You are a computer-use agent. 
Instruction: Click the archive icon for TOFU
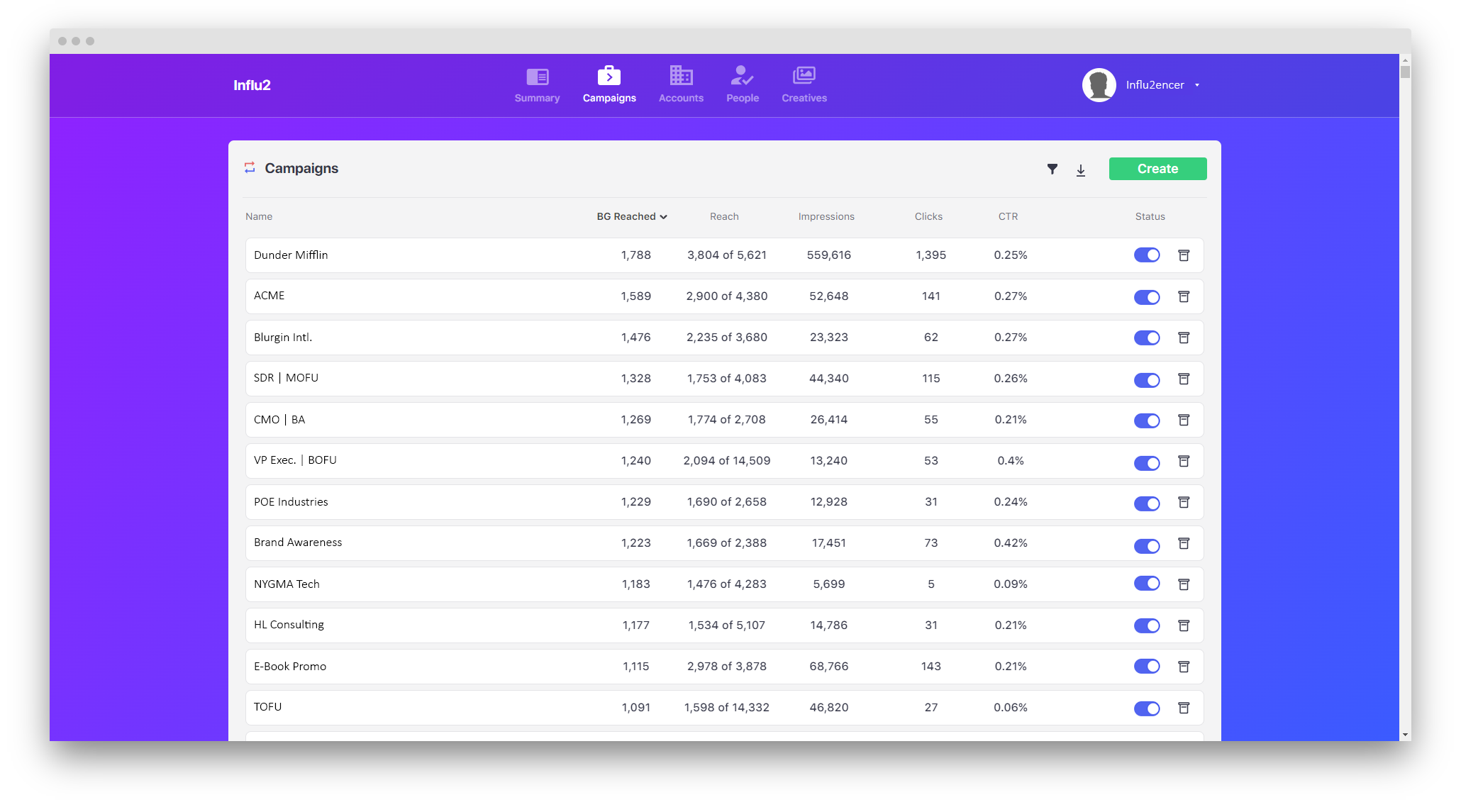[x=1184, y=708]
